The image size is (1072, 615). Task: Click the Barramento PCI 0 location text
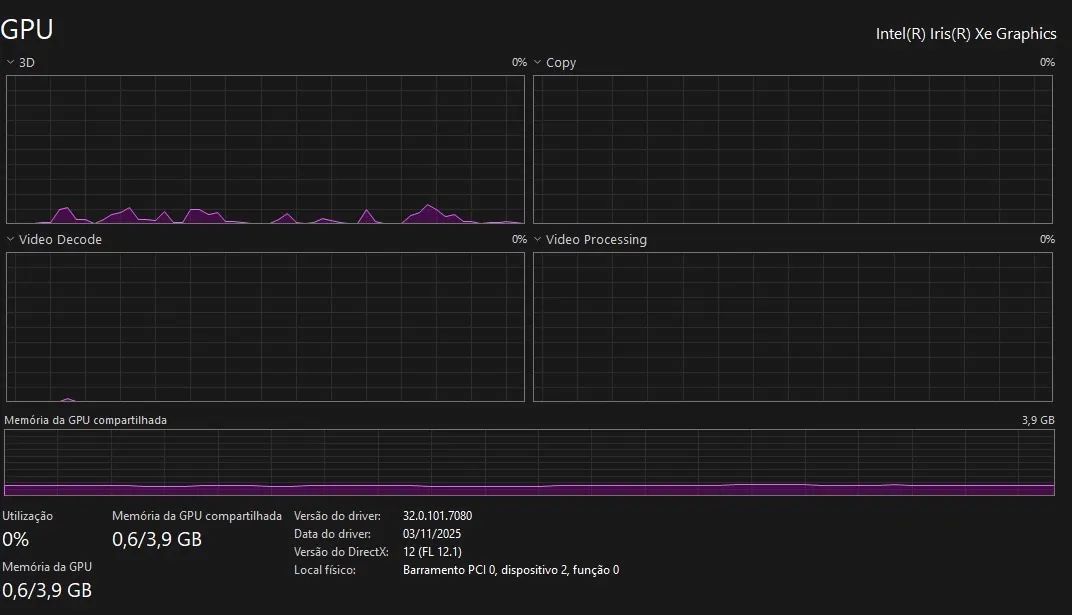511,570
